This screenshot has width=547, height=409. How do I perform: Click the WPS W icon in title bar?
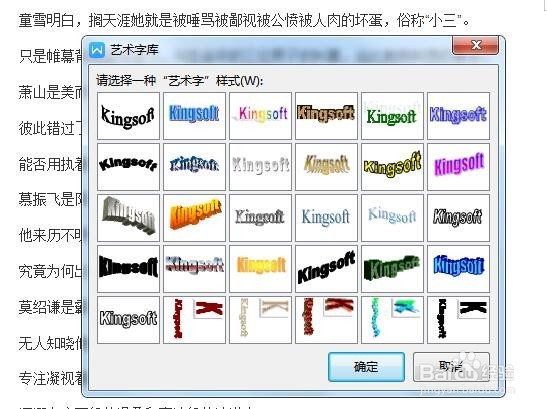[97, 50]
